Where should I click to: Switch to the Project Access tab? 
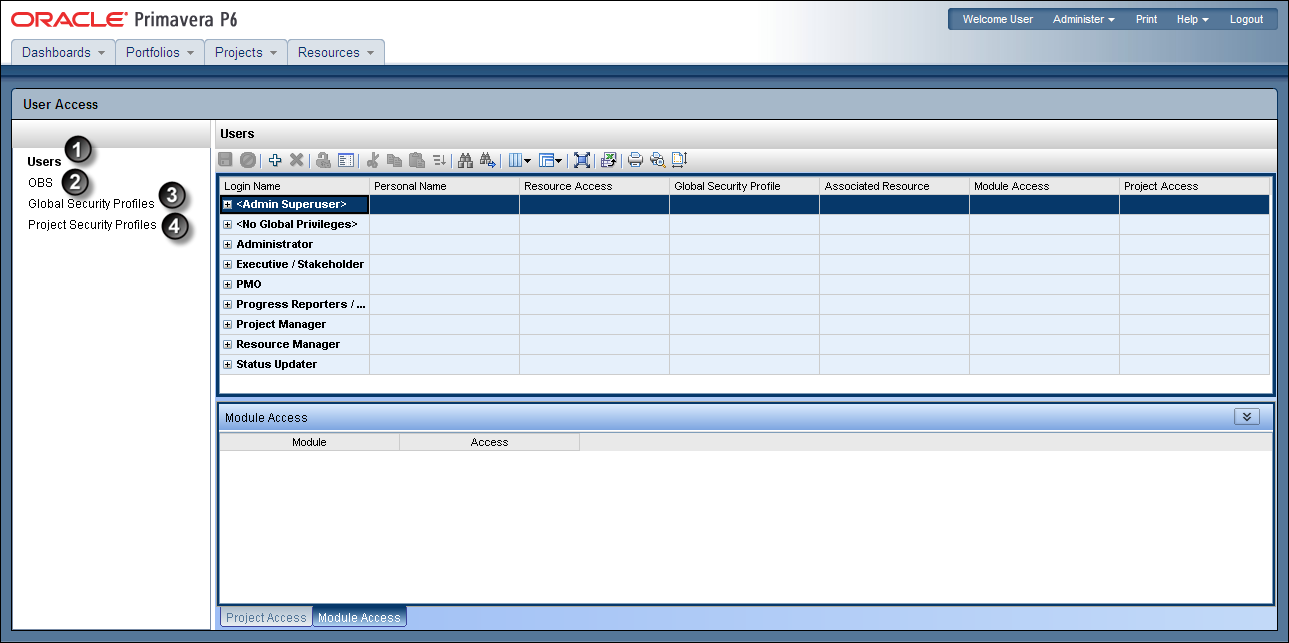[266, 617]
